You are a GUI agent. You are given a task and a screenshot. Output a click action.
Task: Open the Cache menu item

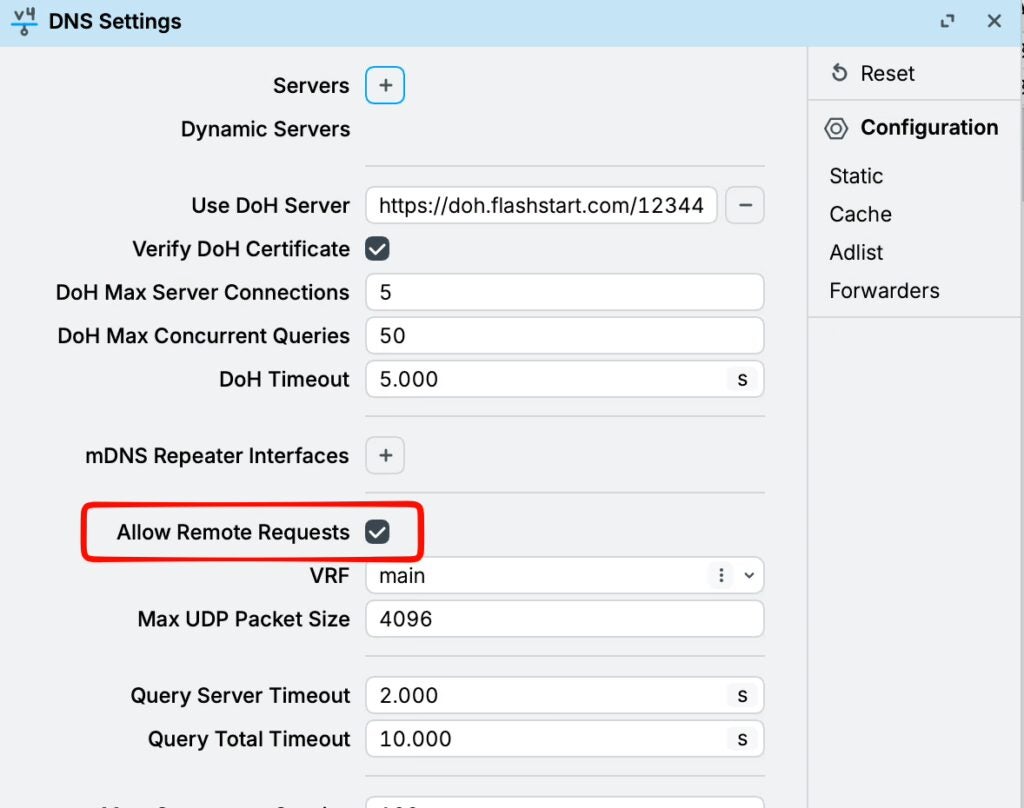point(860,214)
